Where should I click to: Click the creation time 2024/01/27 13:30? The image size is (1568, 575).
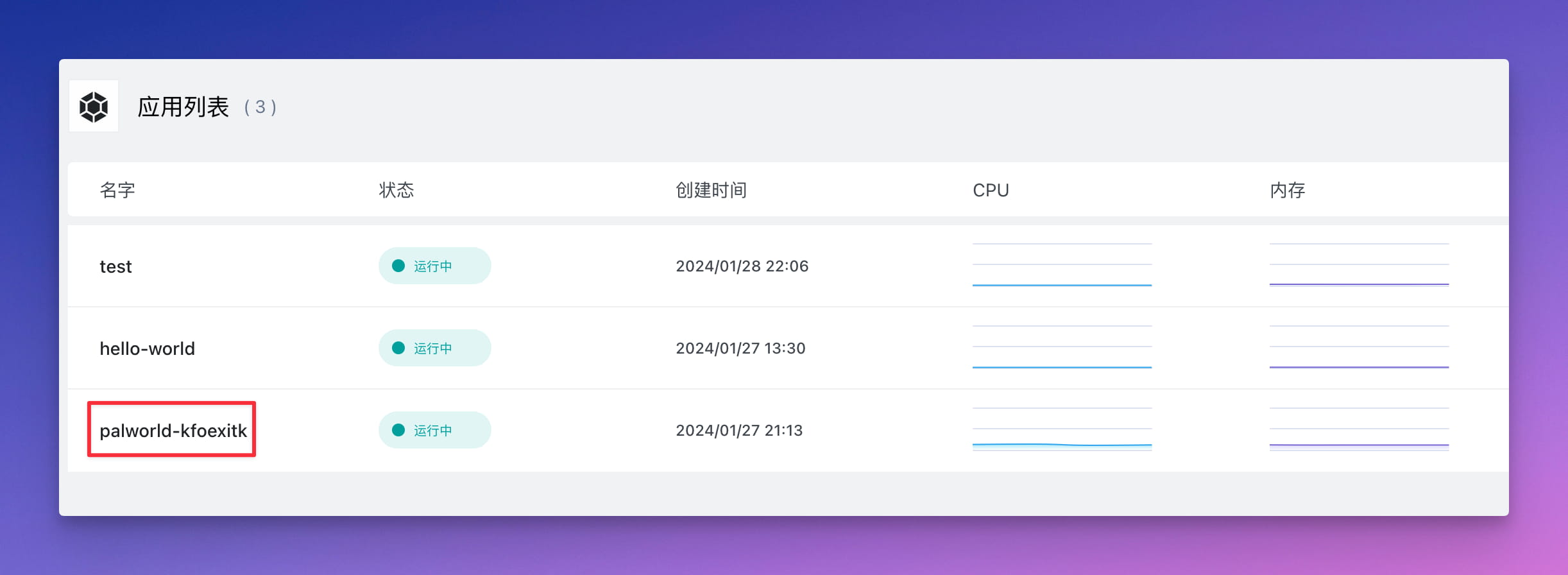pyautogui.click(x=740, y=348)
